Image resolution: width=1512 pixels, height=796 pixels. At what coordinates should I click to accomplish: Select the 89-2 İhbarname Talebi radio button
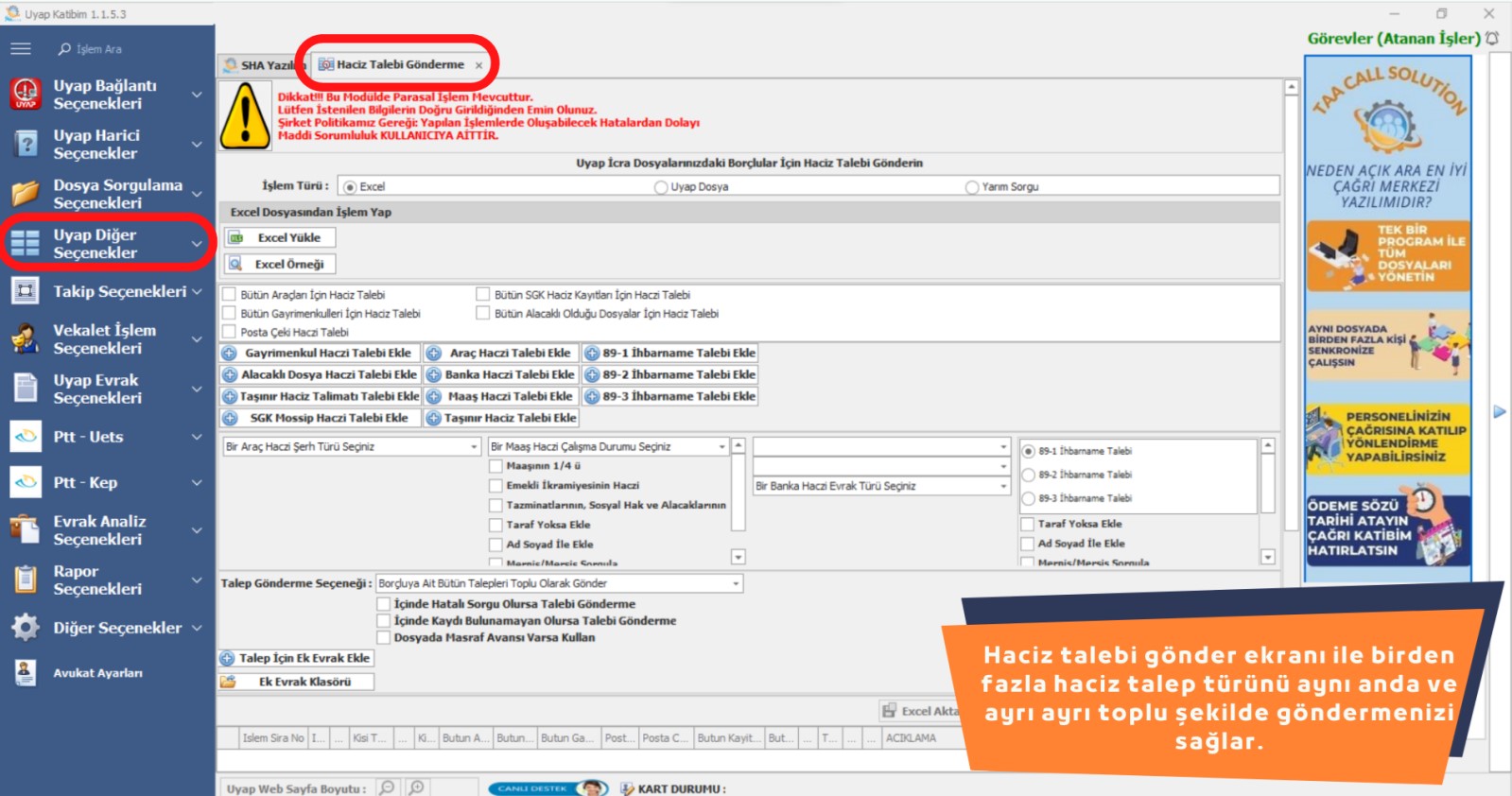pyautogui.click(x=1029, y=475)
